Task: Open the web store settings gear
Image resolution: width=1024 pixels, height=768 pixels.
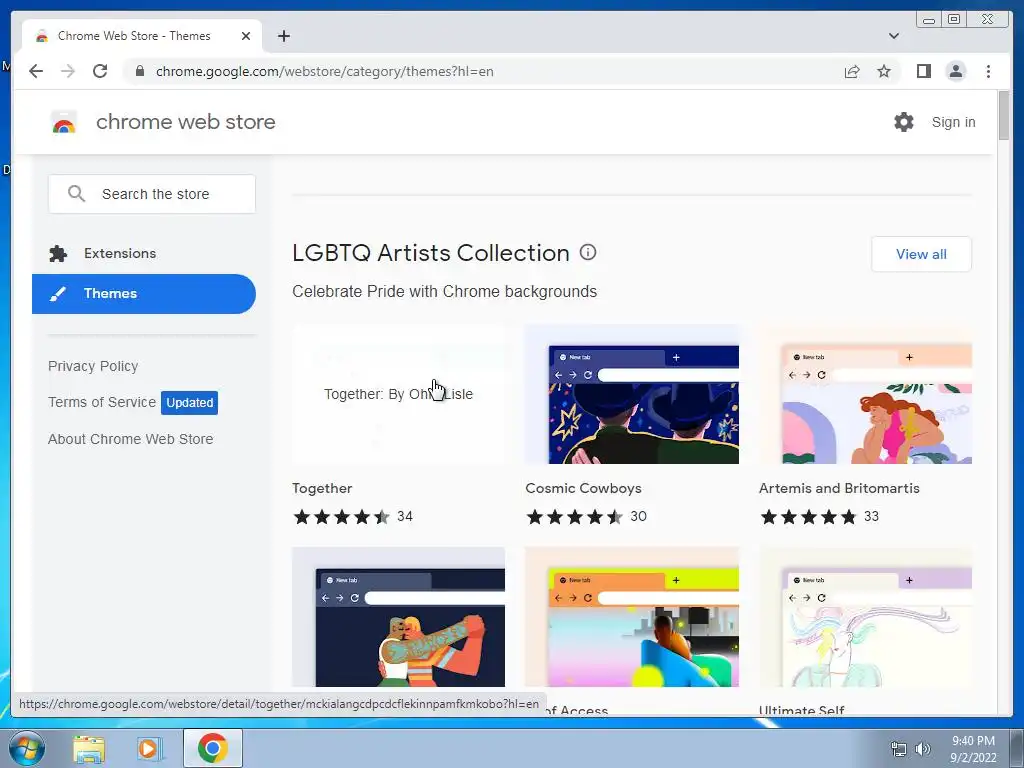Action: (x=904, y=122)
